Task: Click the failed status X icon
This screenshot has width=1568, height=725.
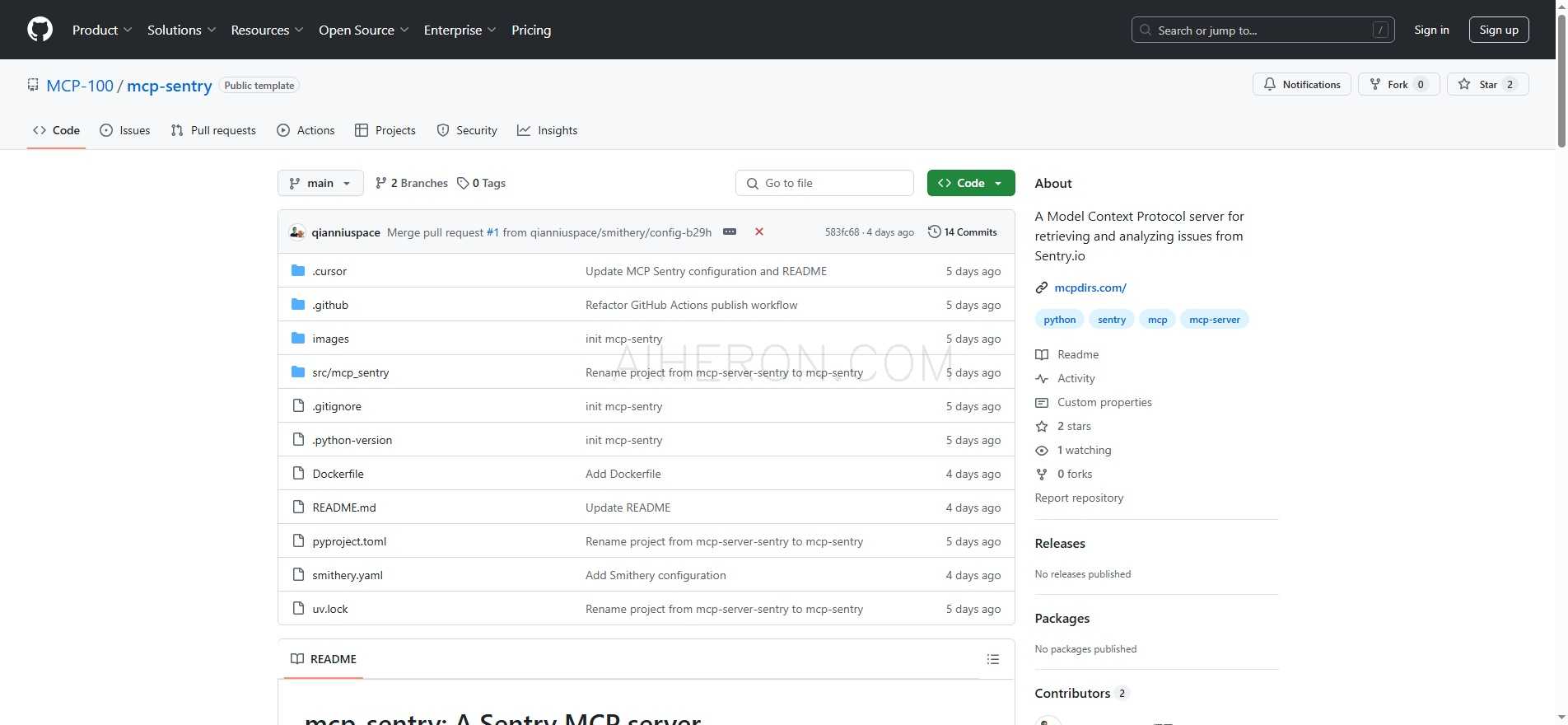Action: (x=759, y=232)
